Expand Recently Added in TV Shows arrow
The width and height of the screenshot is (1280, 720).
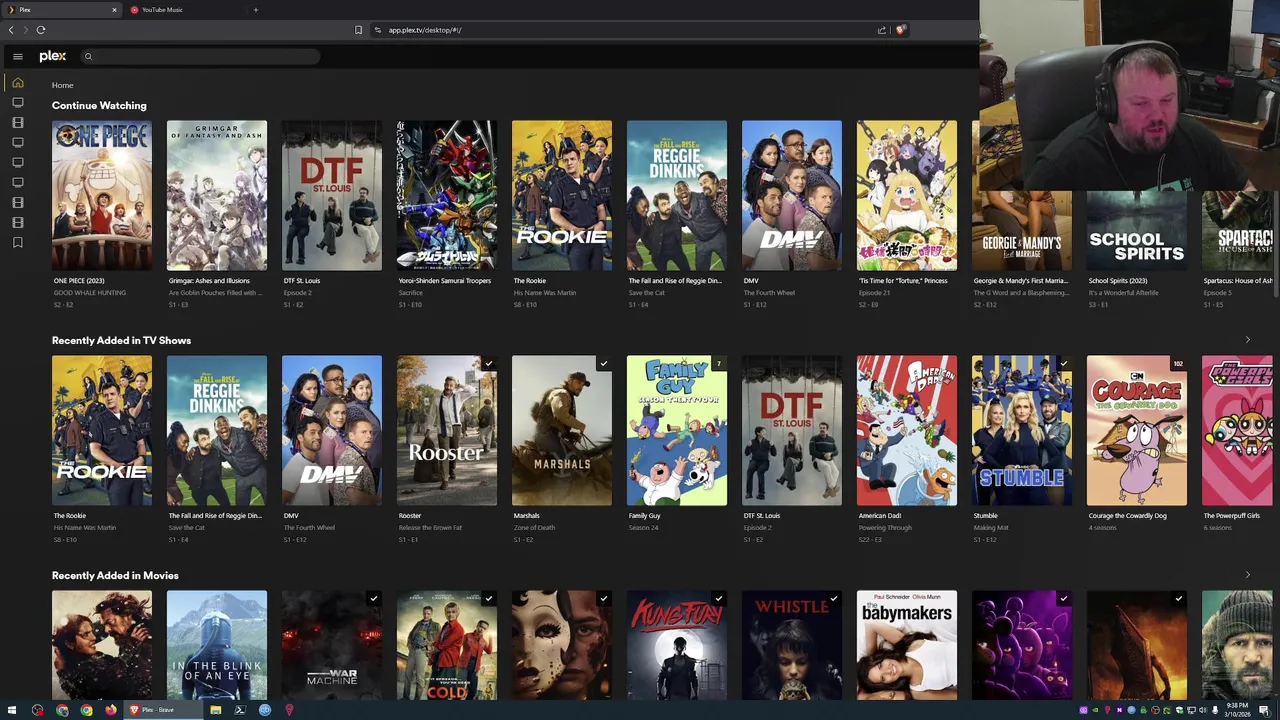[x=1247, y=340]
